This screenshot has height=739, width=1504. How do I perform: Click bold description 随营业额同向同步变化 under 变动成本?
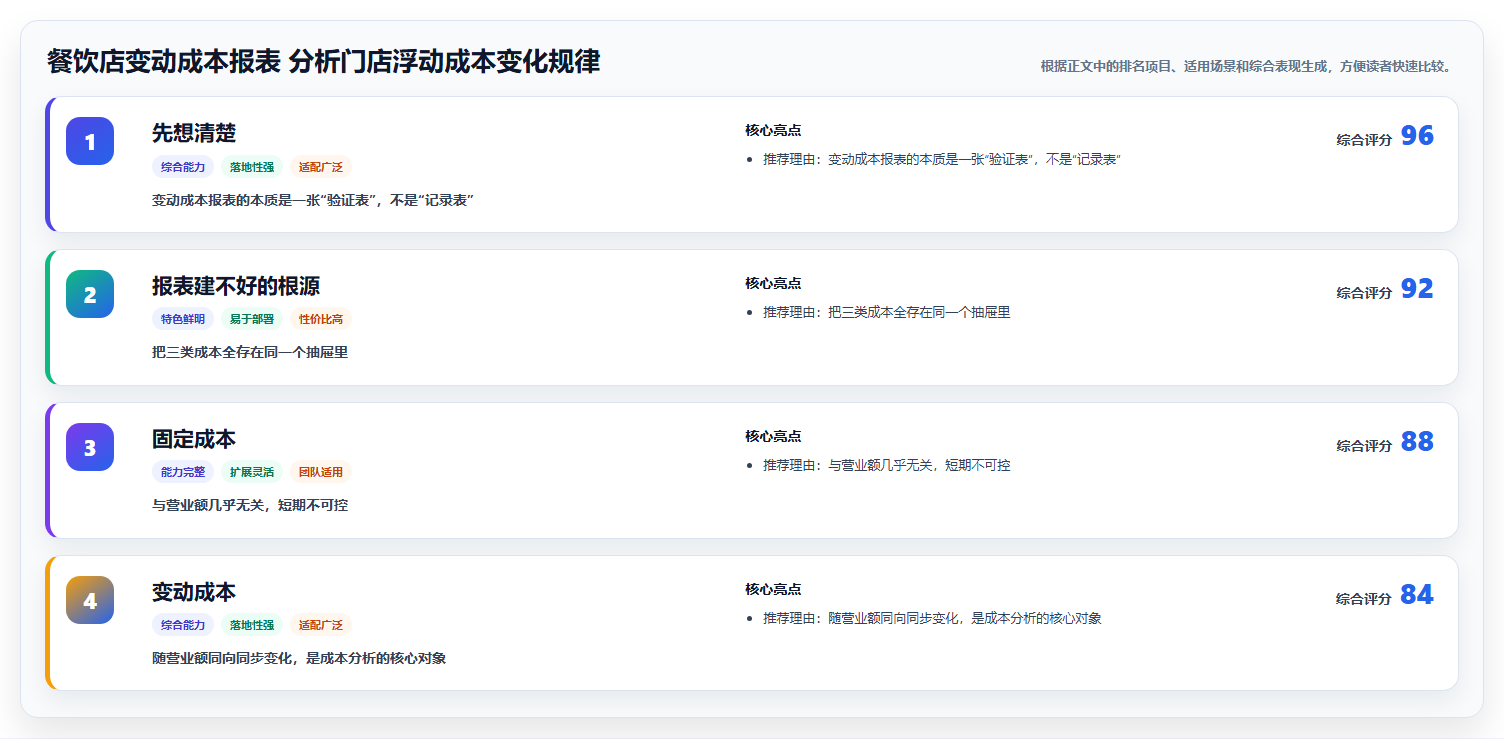(x=299, y=659)
